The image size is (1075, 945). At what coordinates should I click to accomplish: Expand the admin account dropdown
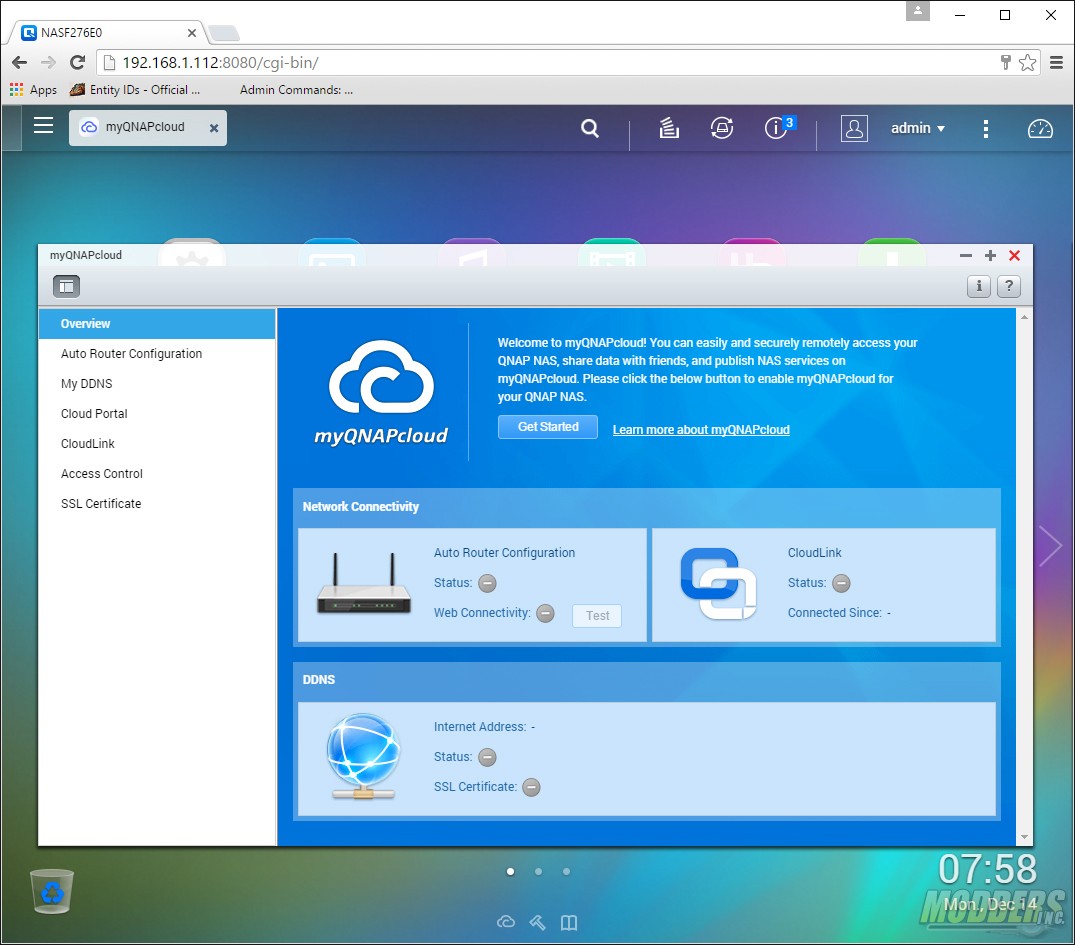(x=917, y=128)
